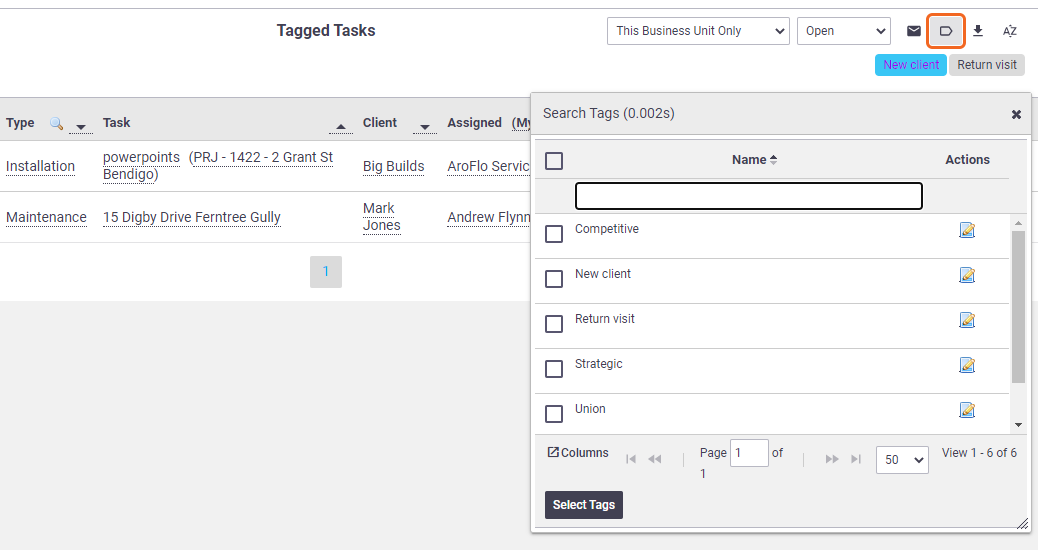Click the Task column header
Image resolution: width=1038 pixels, height=550 pixels.
click(117, 123)
